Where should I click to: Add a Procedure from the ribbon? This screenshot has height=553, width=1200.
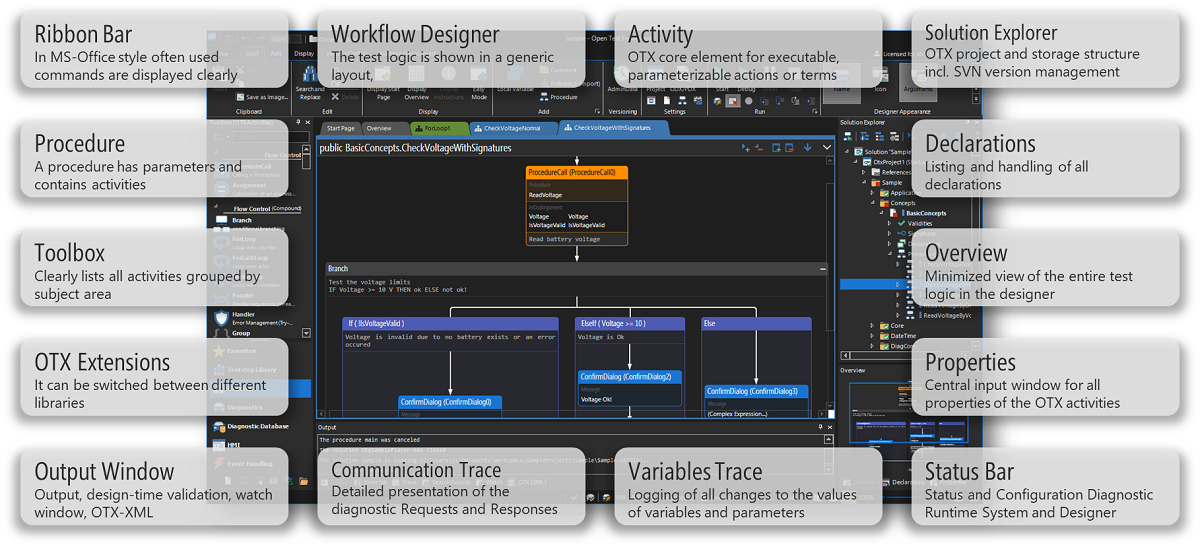[x=558, y=97]
